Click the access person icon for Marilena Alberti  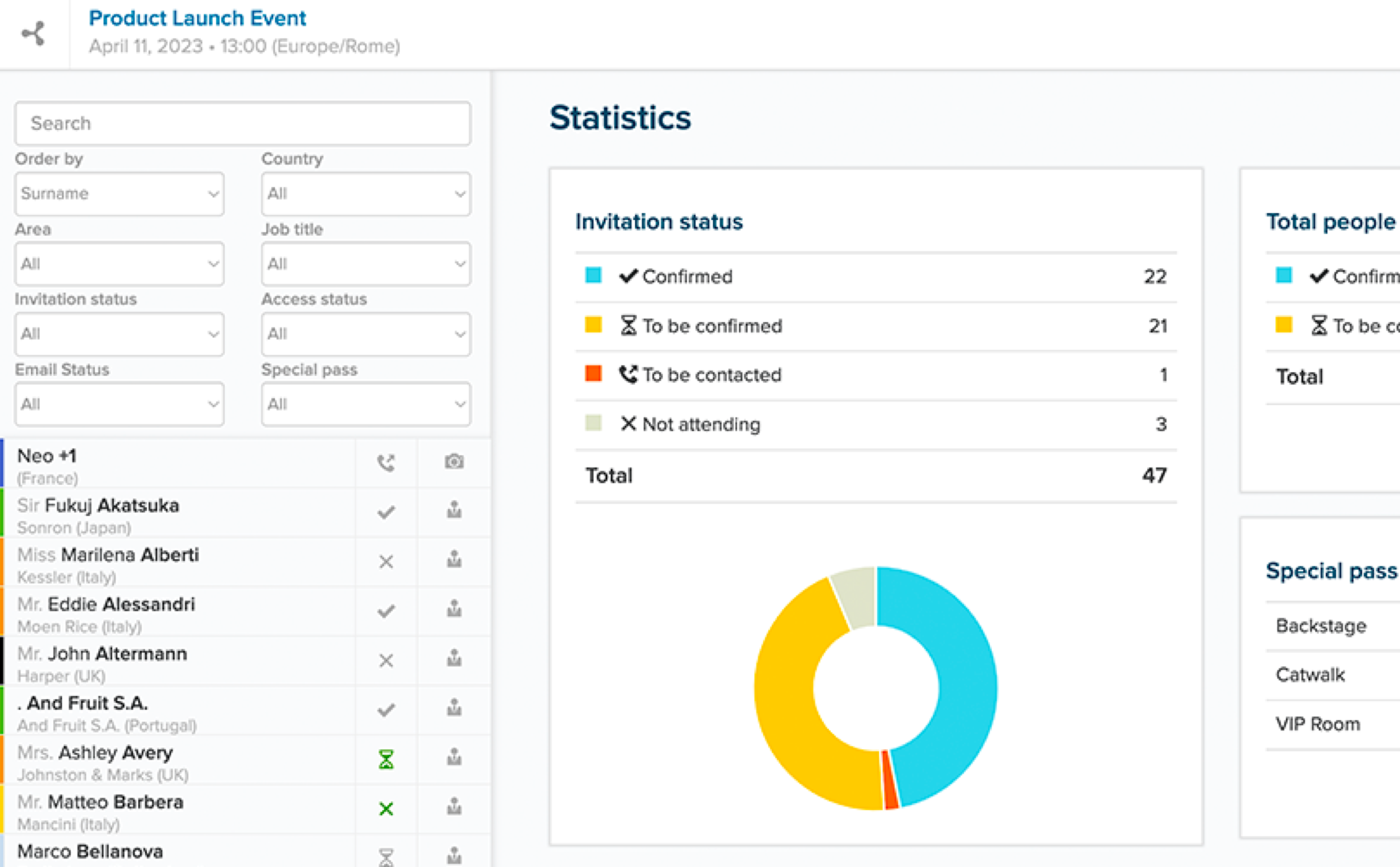(x=454, y=559)
